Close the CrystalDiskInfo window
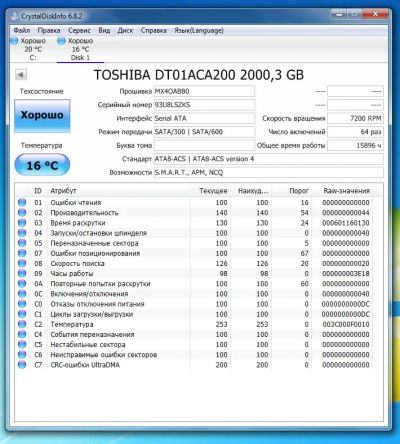Image resolution: width=400 pixels, height=444 pixels. pos(376,14)
